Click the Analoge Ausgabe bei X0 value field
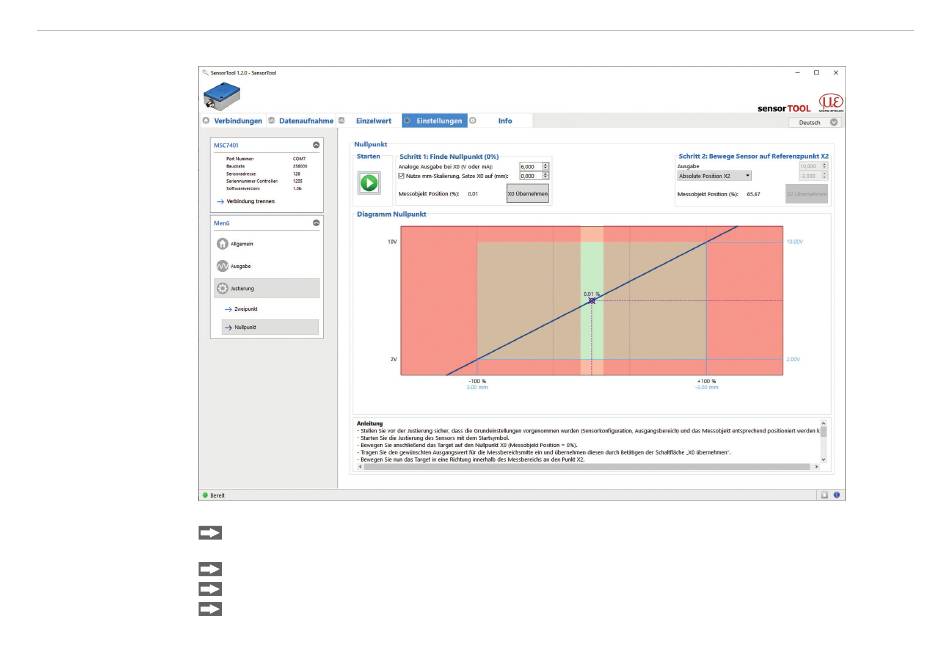Screen dimensions: 950x665 531,166
